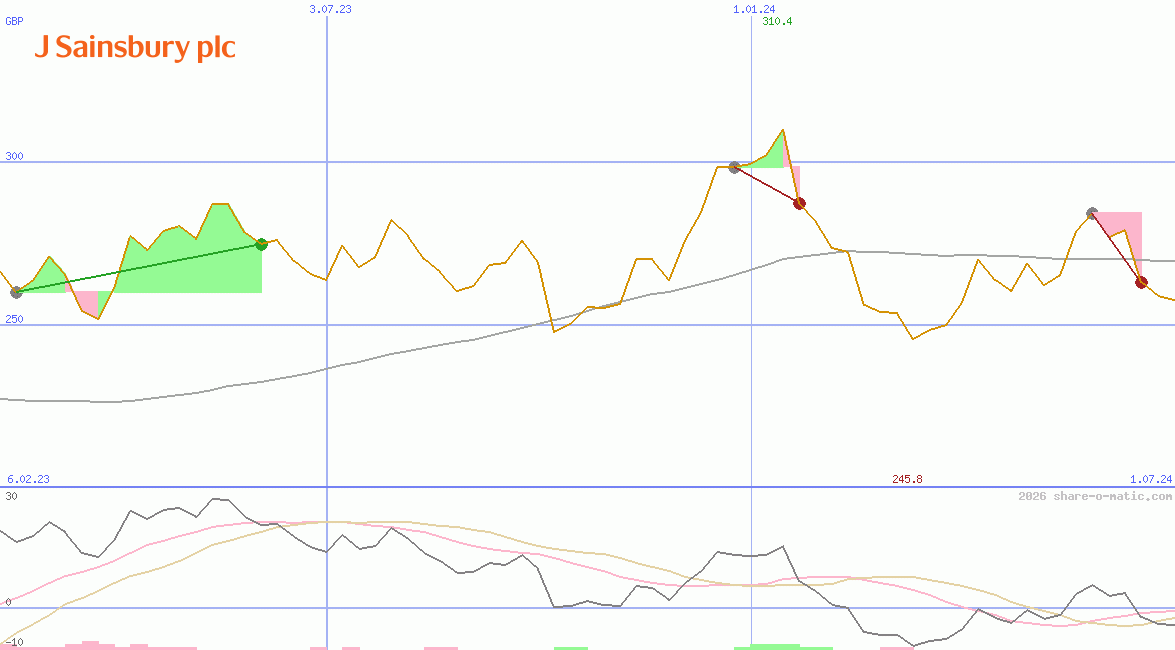1175x650 pixels.
Task: Click the 6.02.23 date label
Action: click(26, 479)
